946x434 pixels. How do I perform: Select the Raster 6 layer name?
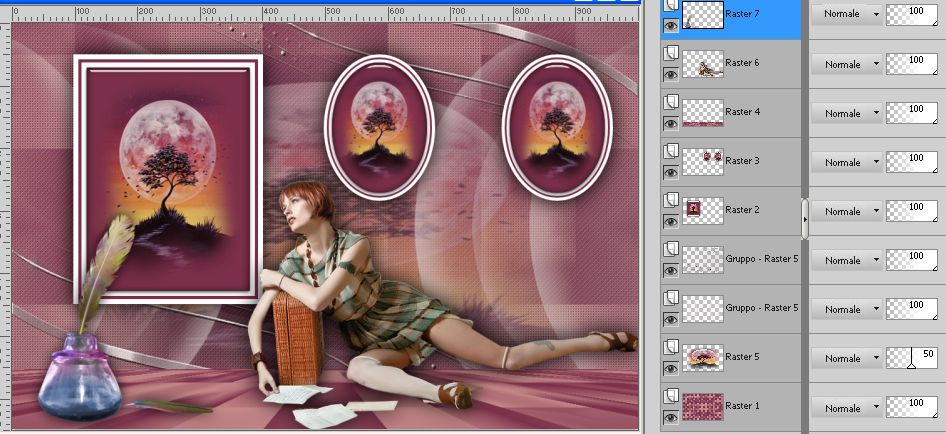click(x=742, y=62)
